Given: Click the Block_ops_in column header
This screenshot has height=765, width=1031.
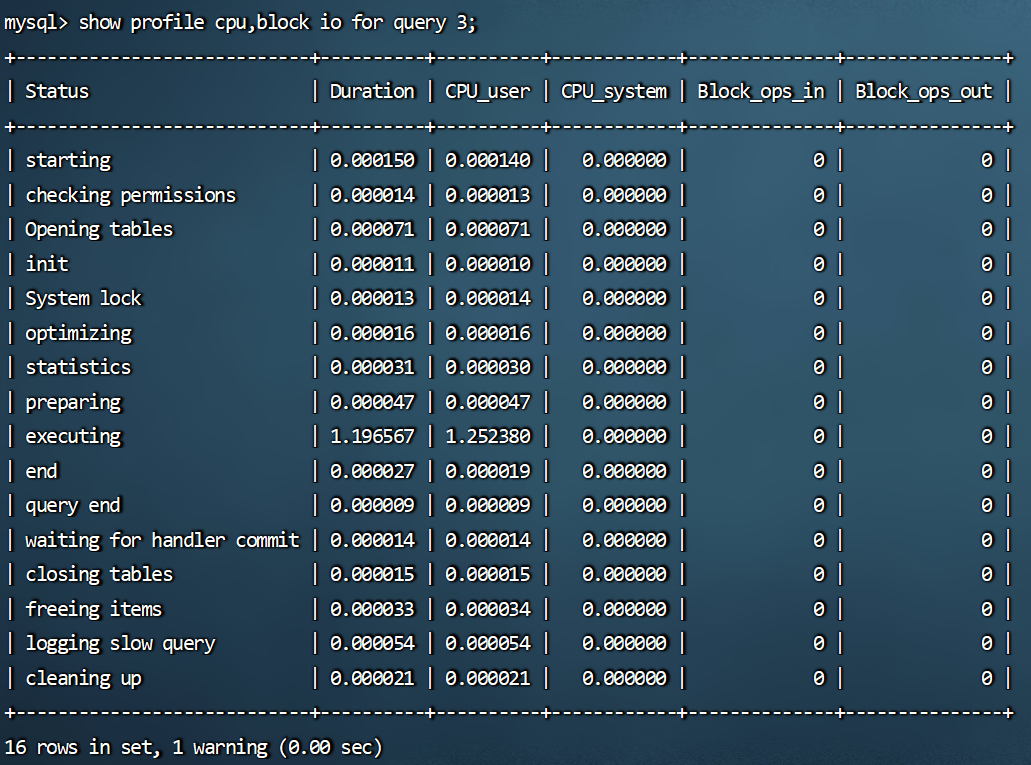Looking at the screenshot, I should pos(760,91).
